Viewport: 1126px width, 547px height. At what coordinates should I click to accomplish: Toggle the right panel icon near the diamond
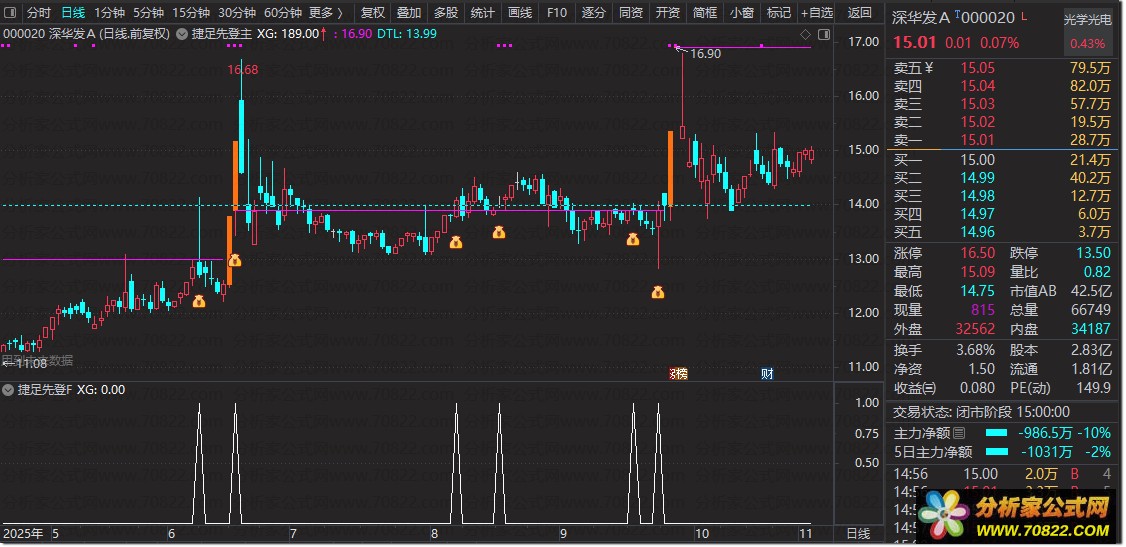[x=824, y=34]
